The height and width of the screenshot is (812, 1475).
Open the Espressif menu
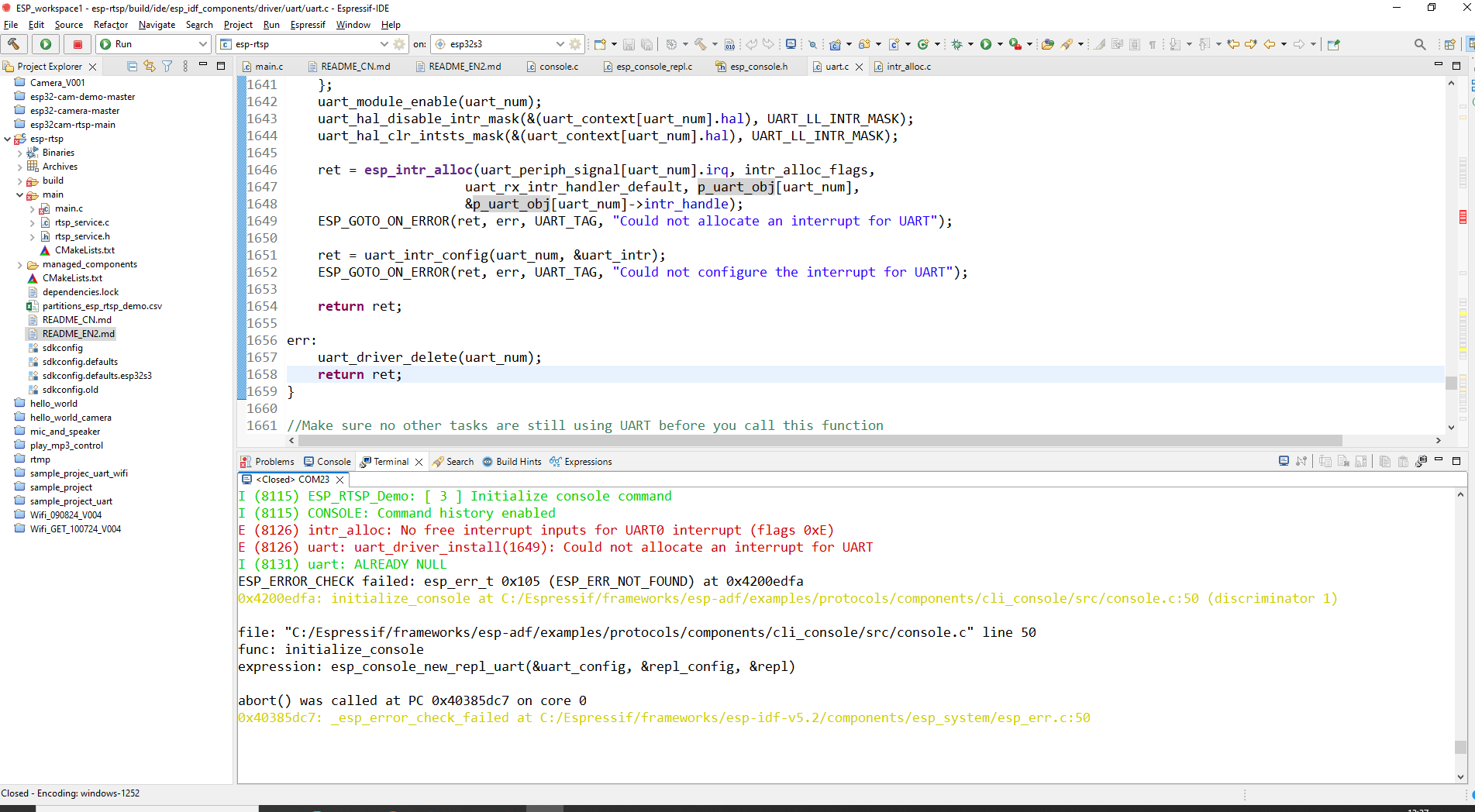point(308,25)
